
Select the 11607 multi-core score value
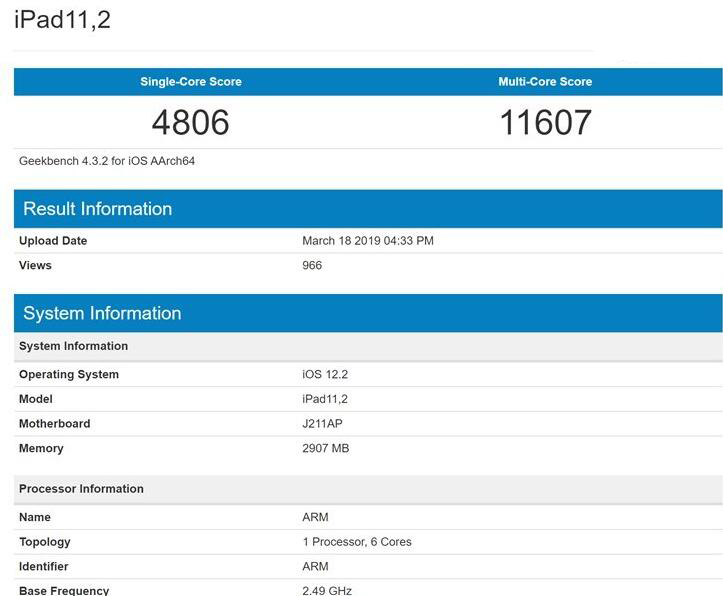coord(545,123)
